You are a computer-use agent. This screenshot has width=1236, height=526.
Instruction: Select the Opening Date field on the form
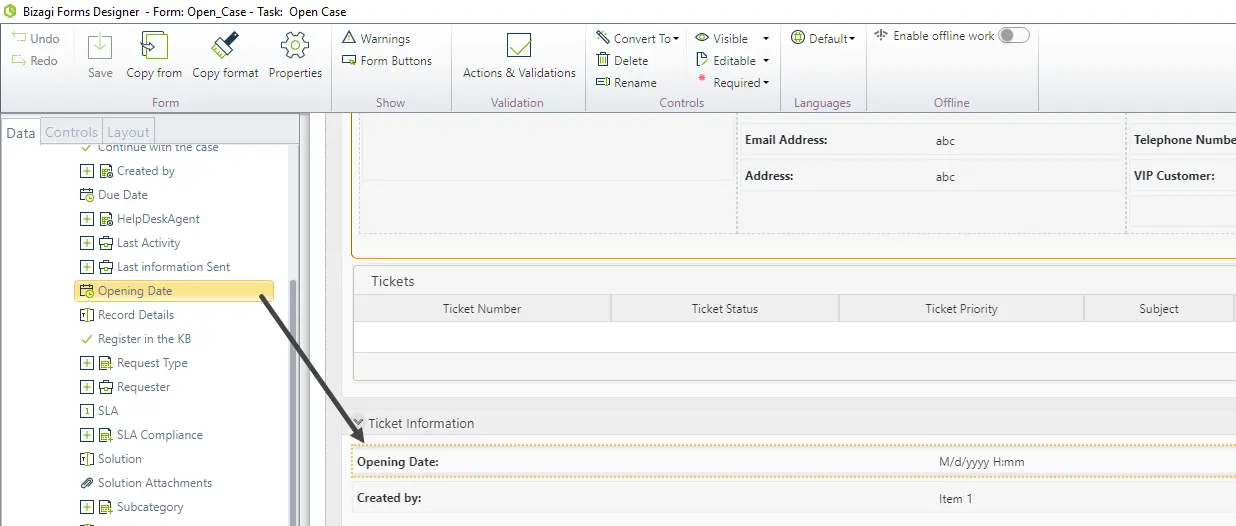(794, 462)
